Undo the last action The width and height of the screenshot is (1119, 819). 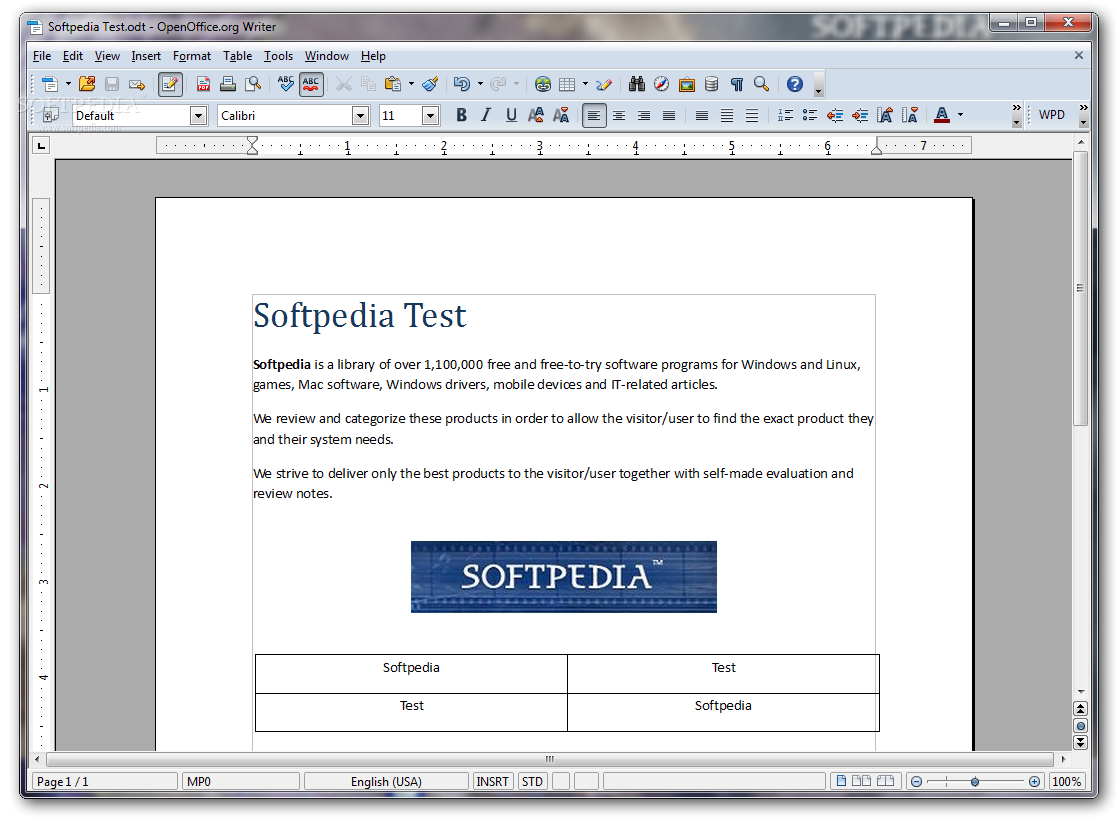point(462,84)
